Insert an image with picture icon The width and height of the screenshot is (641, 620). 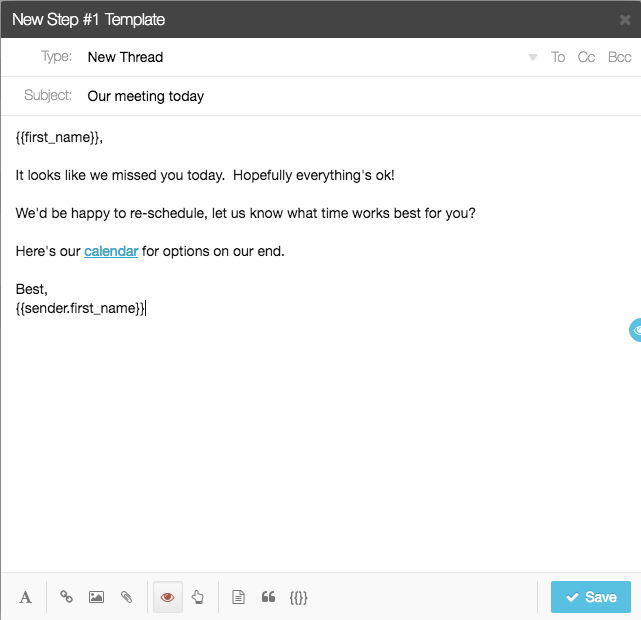click(96, 597)
